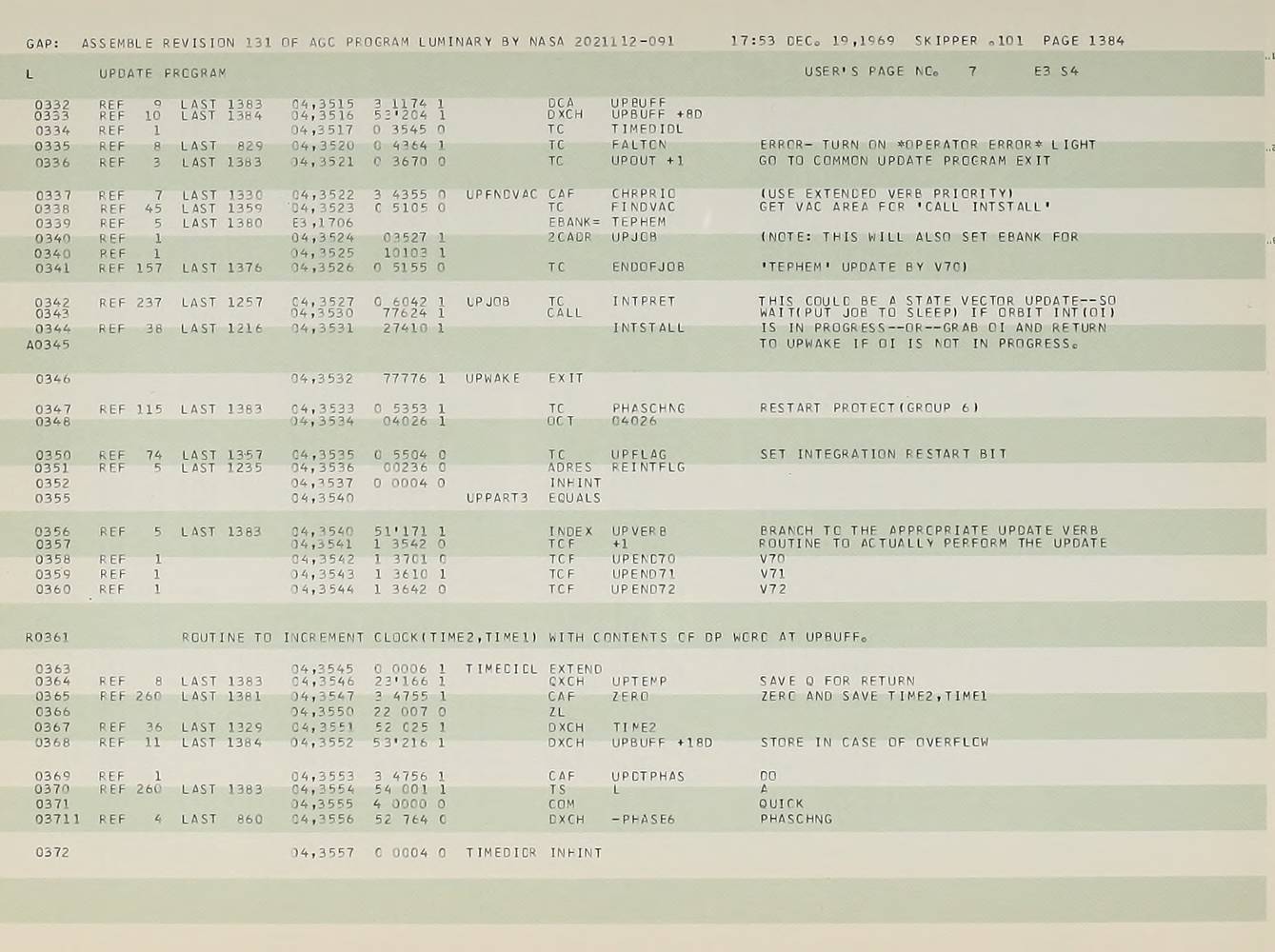Image resolution: width=1275 pixels, height=952 pixels.
Task: Click the operand '-PHASE6'
Action: (644, 819)
